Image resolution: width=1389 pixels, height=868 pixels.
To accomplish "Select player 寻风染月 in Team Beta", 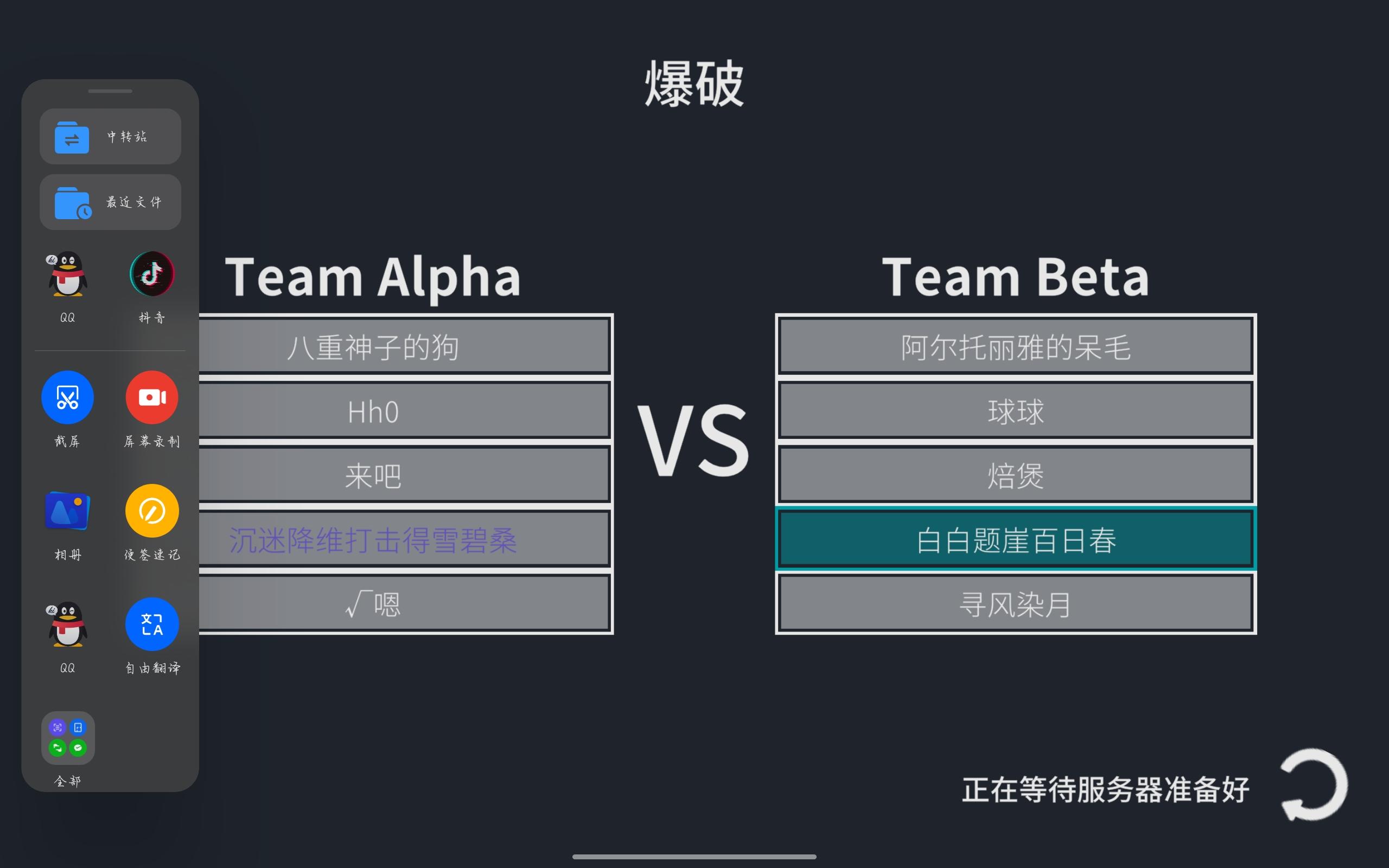I will pos(1015,603).
